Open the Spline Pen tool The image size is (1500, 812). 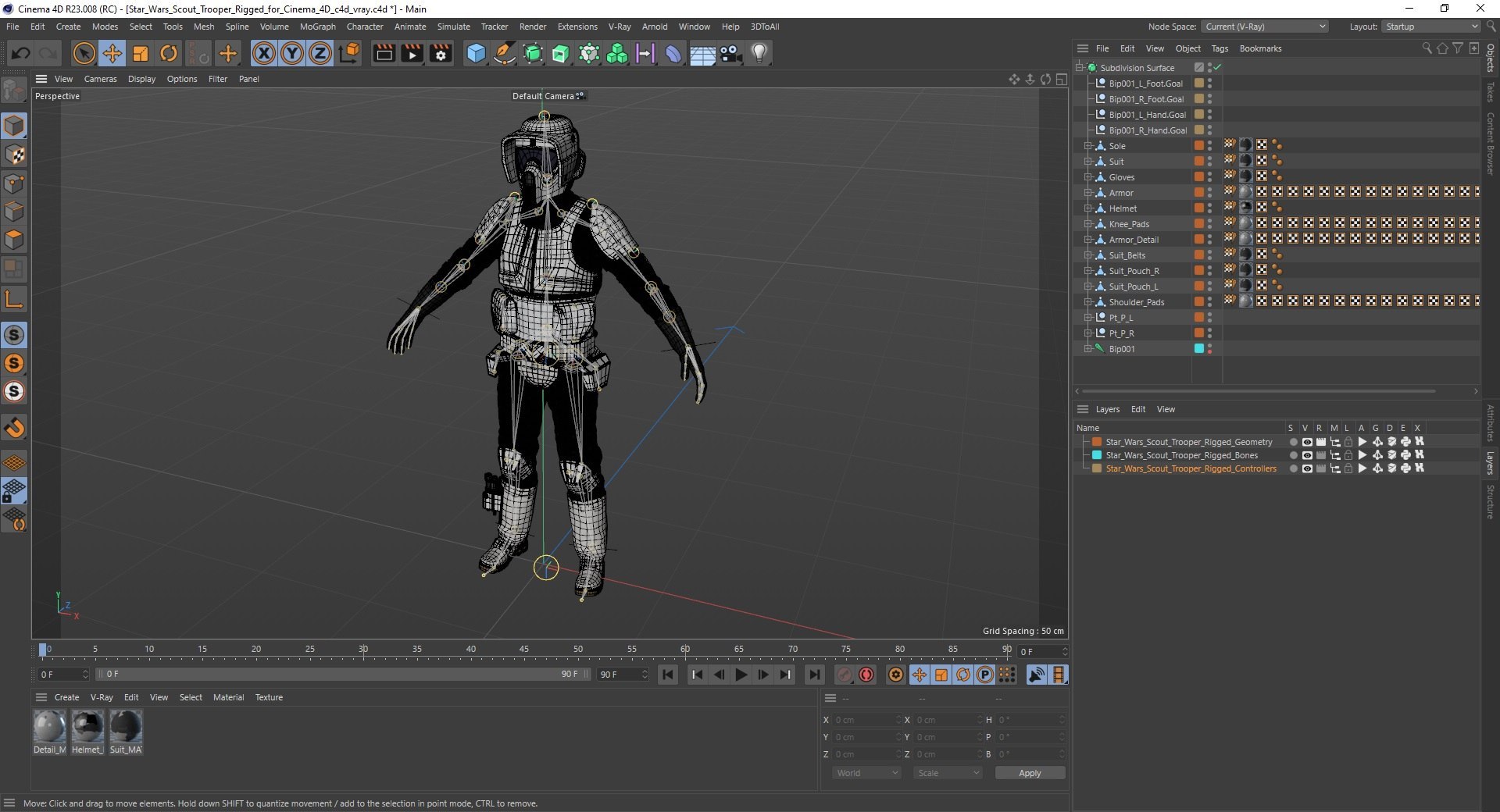pyautogui.click(x=505, y=53)
